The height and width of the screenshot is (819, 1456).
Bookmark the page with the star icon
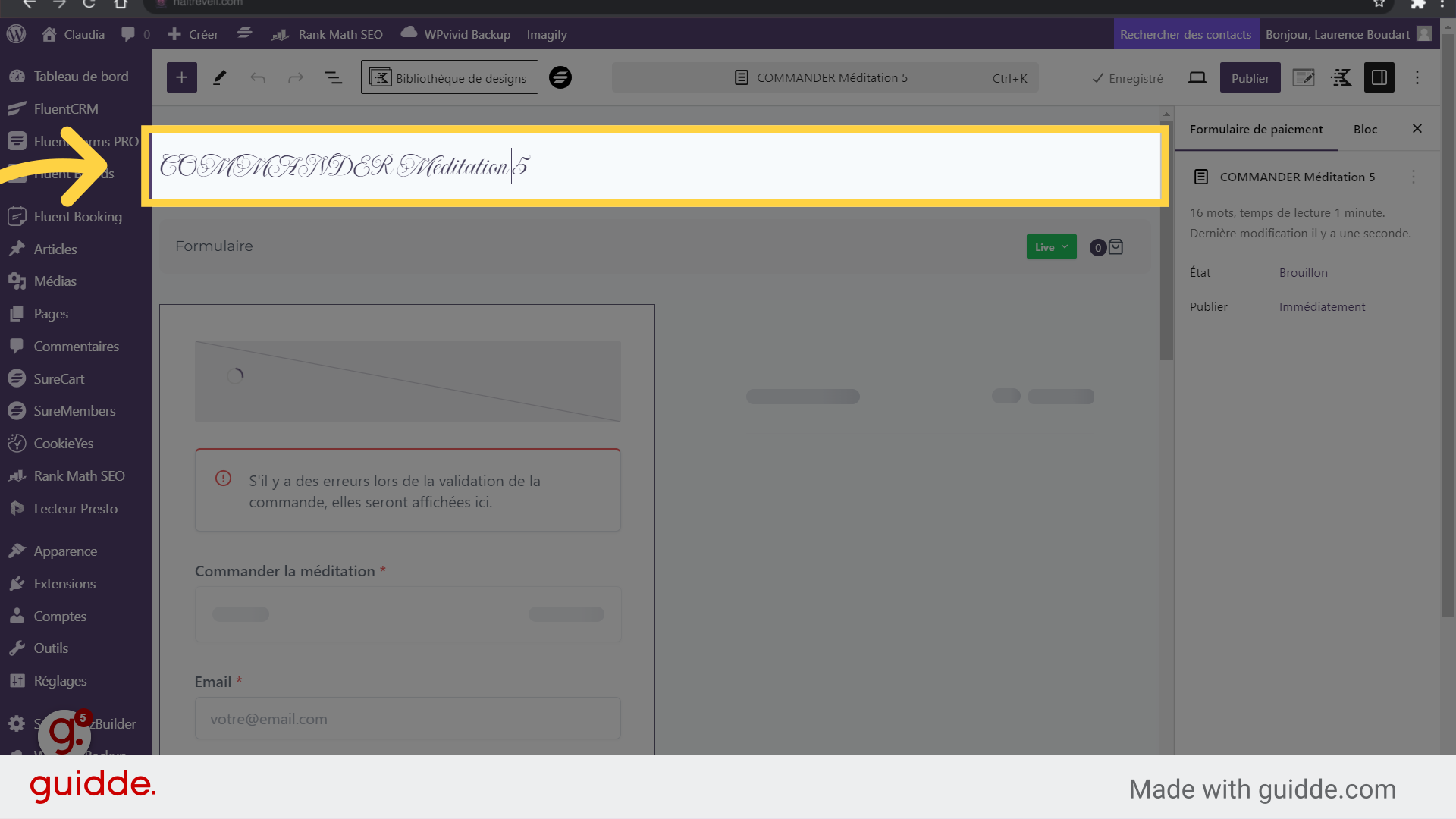tap(1379, 4)
